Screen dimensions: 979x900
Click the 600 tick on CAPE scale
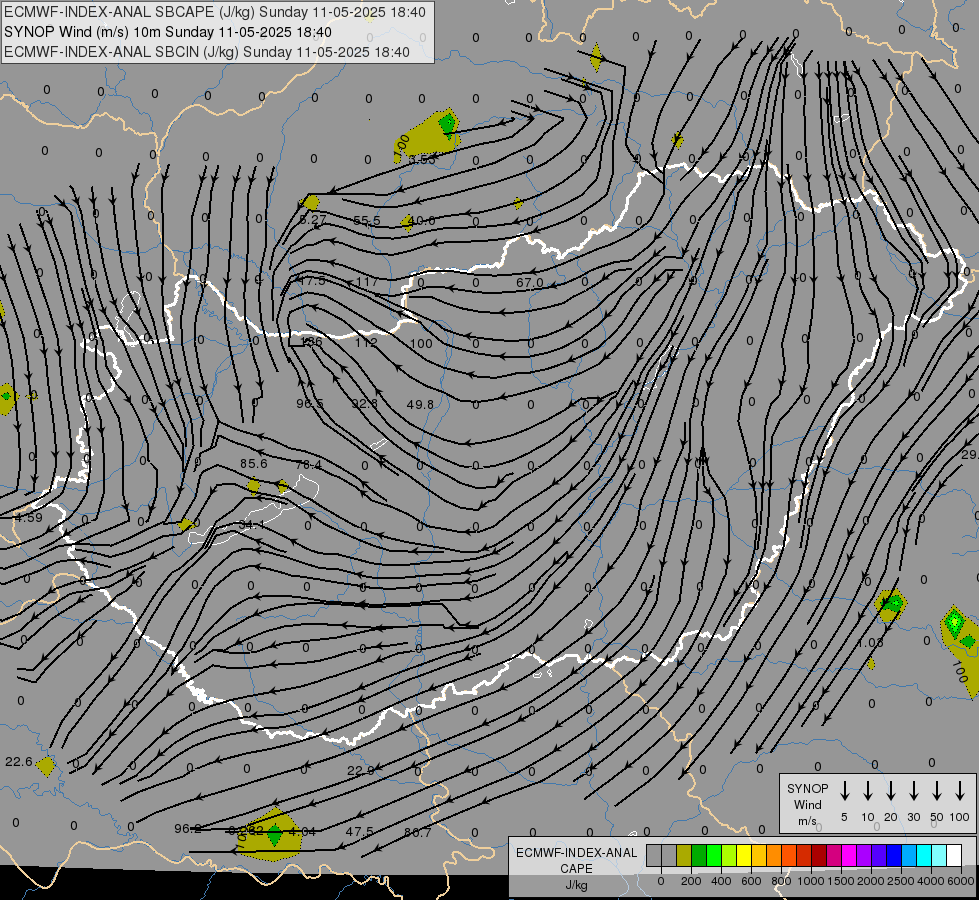(x=751, y=881)
